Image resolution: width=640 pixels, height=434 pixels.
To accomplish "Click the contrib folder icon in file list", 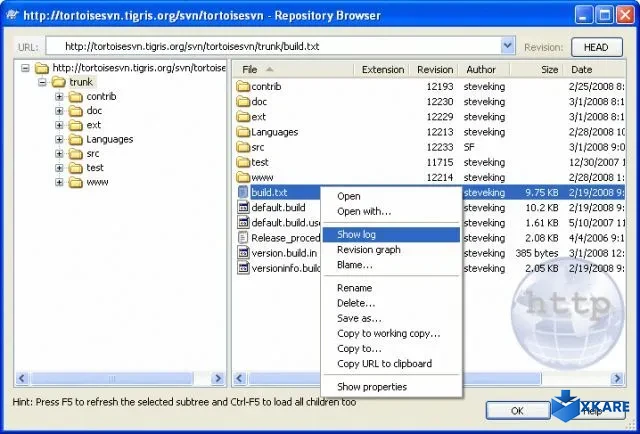I will click(243, 87).
